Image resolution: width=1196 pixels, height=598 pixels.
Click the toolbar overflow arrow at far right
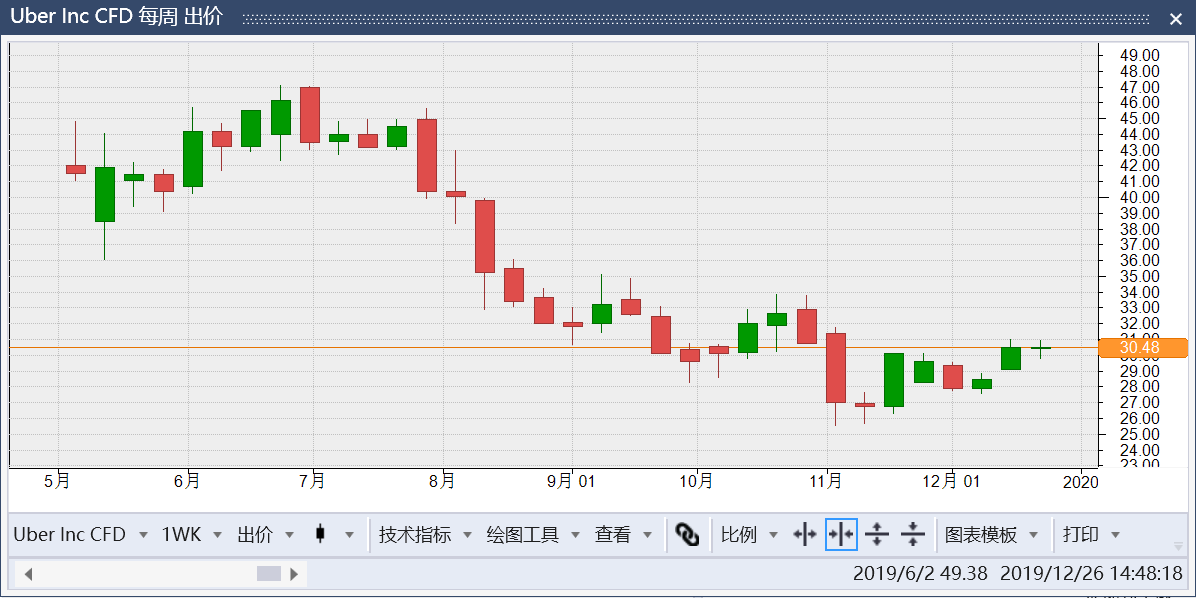[1178, 545]
